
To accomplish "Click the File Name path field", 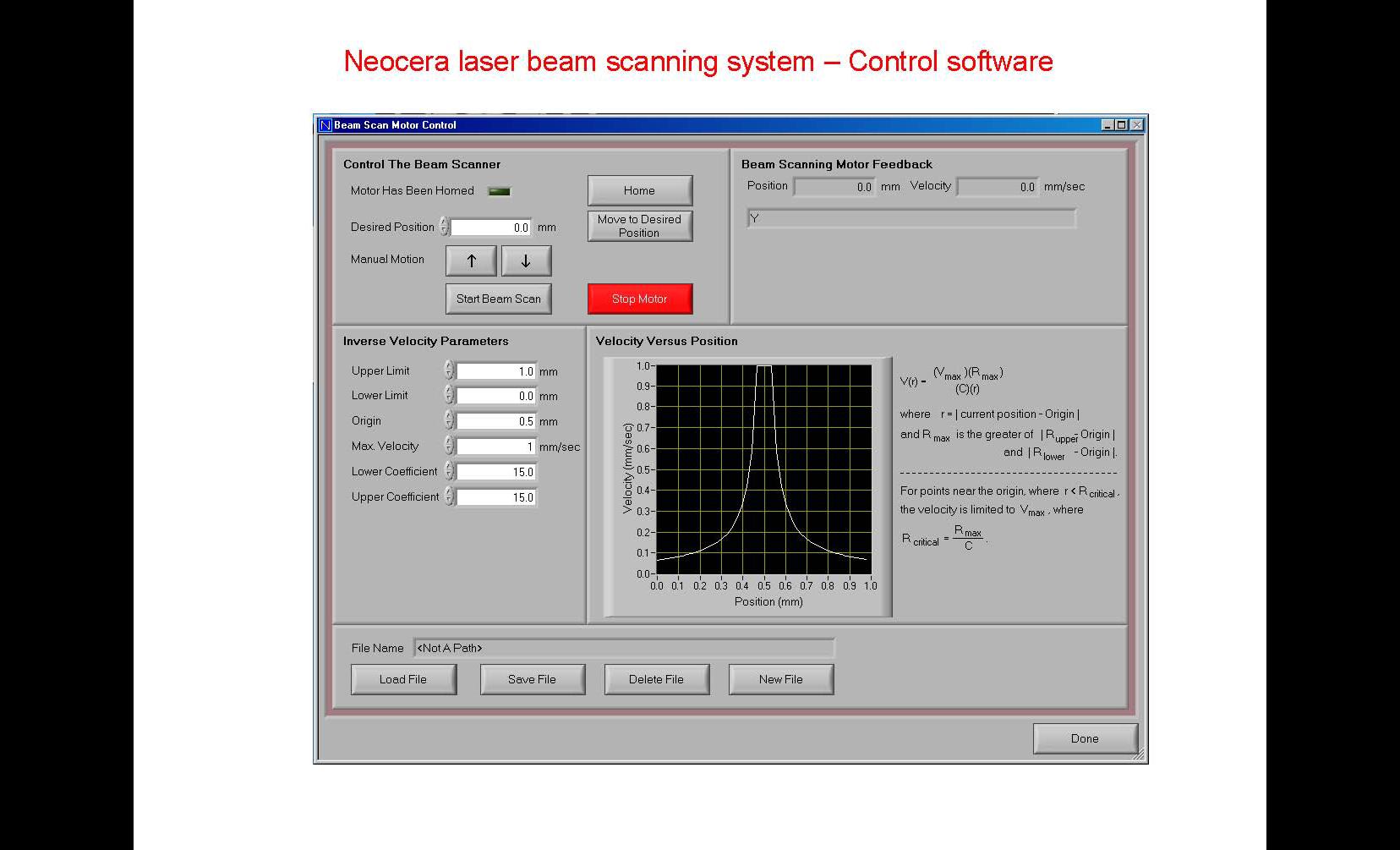I will point(624,648).
